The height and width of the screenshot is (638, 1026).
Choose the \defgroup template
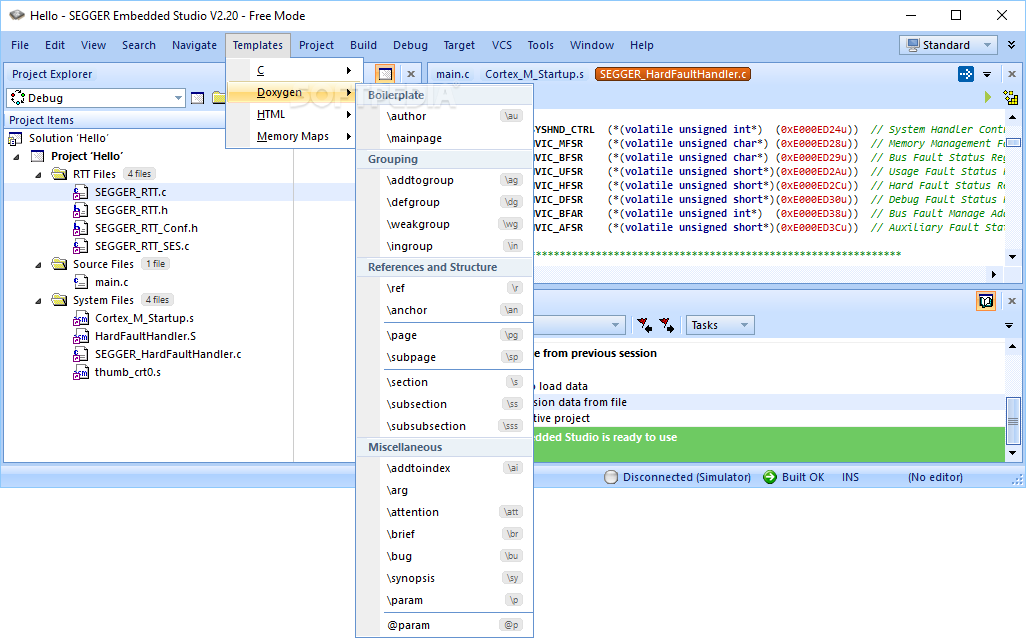click(x=444, y=202)
